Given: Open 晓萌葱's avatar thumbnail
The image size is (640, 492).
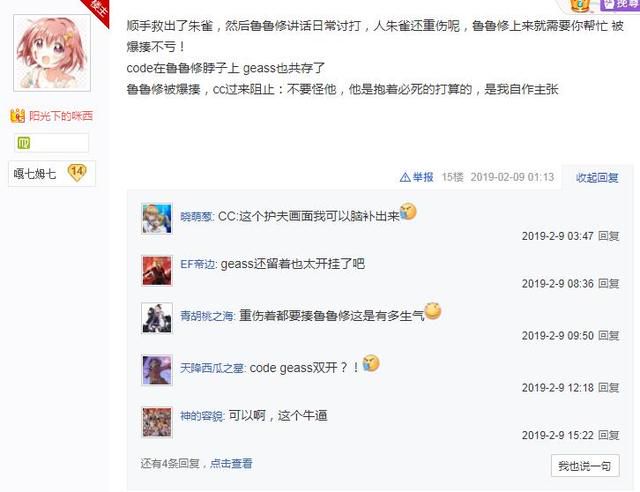Looking at the screenshot, I should pyautogui.click(x=157, y=219).
